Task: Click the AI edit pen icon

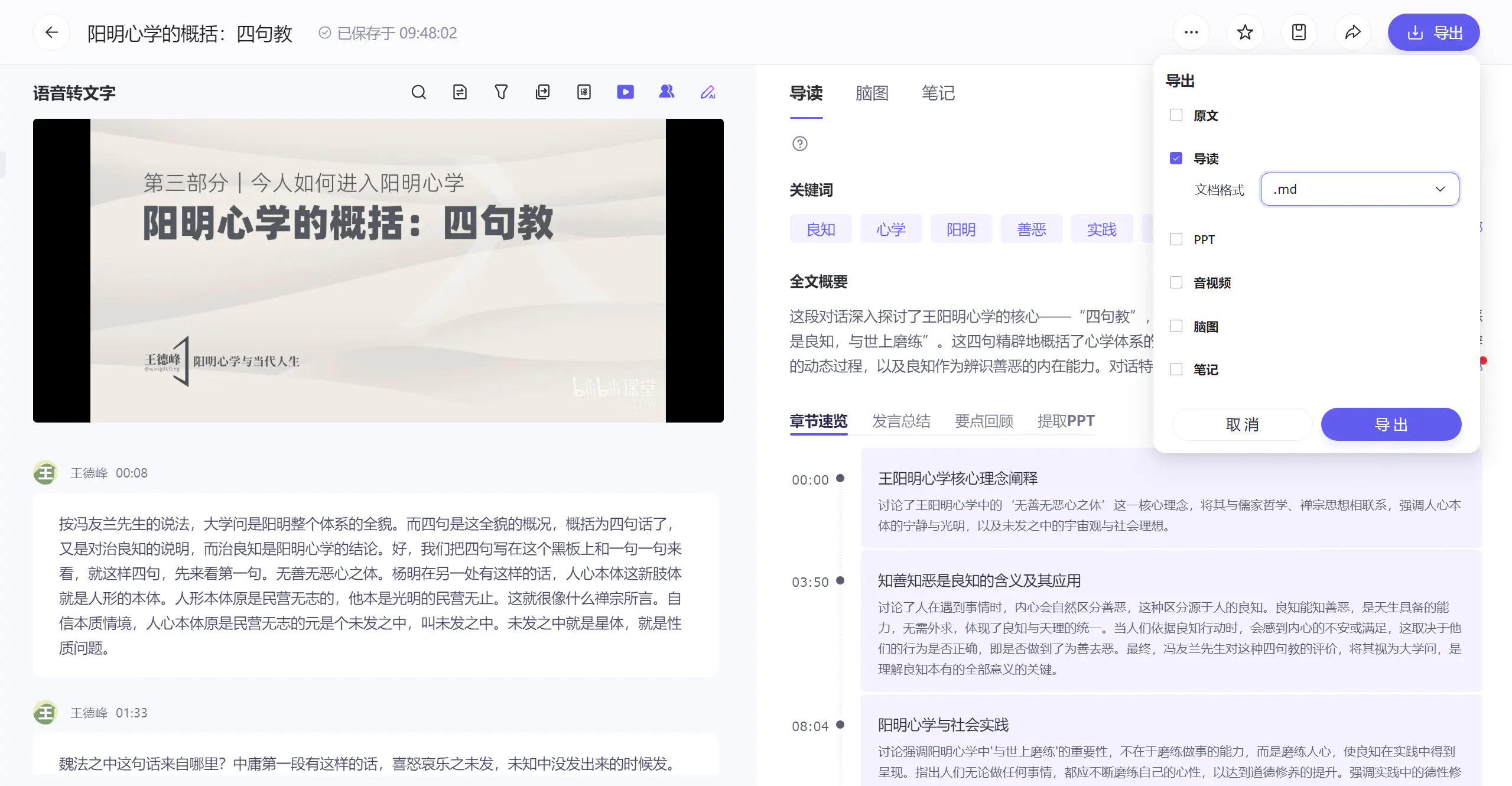Action: pos(708,92)
